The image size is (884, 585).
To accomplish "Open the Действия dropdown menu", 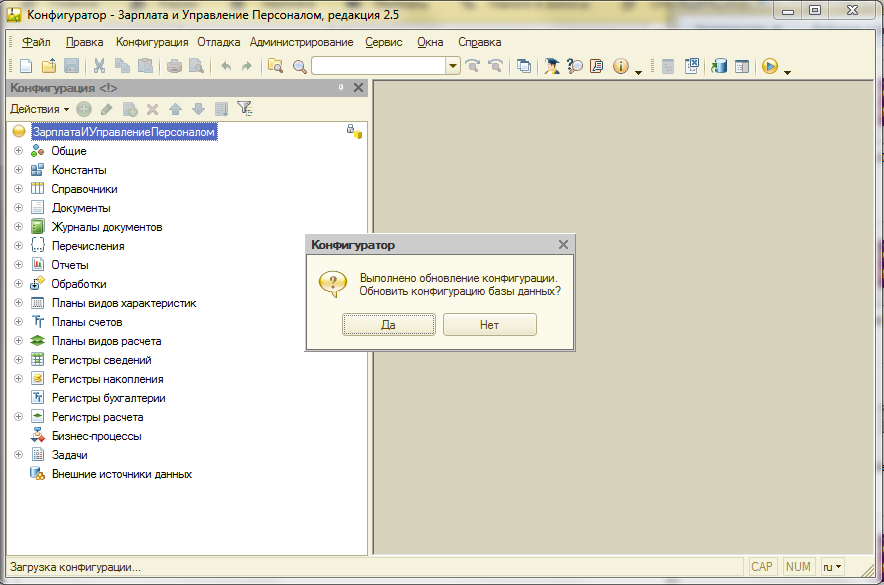I will (39, 109).
